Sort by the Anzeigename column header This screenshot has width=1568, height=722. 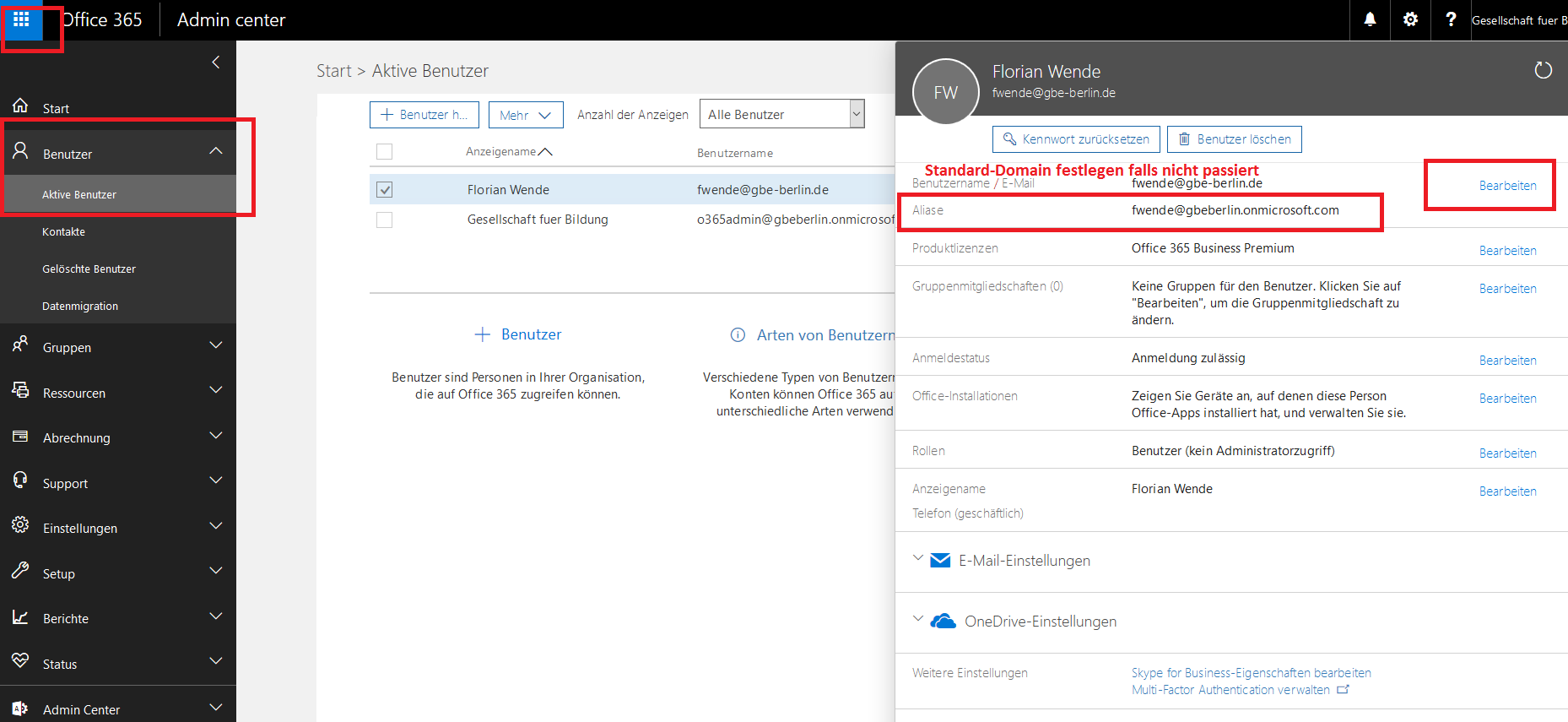point(501,152)
